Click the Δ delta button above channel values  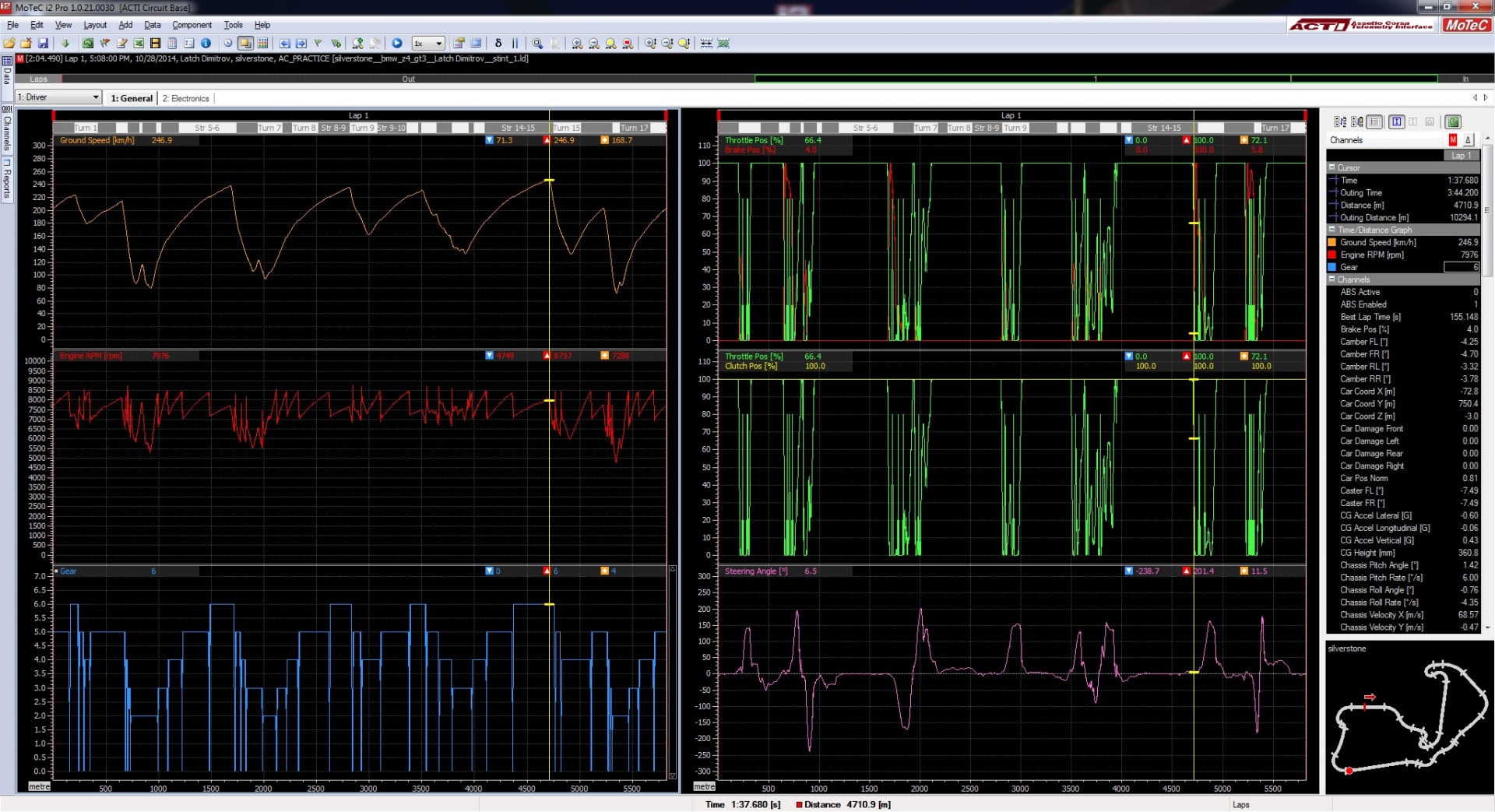click(x=1469, y=139)
